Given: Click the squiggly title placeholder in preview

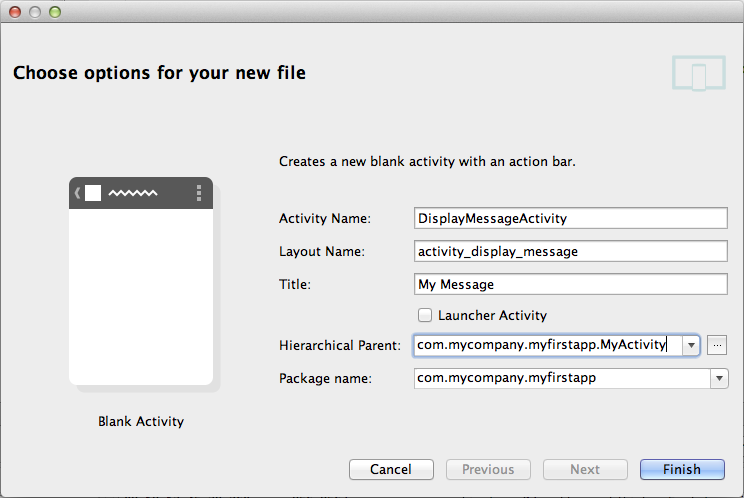Looking at the screenshot, I should pos(132,193).
